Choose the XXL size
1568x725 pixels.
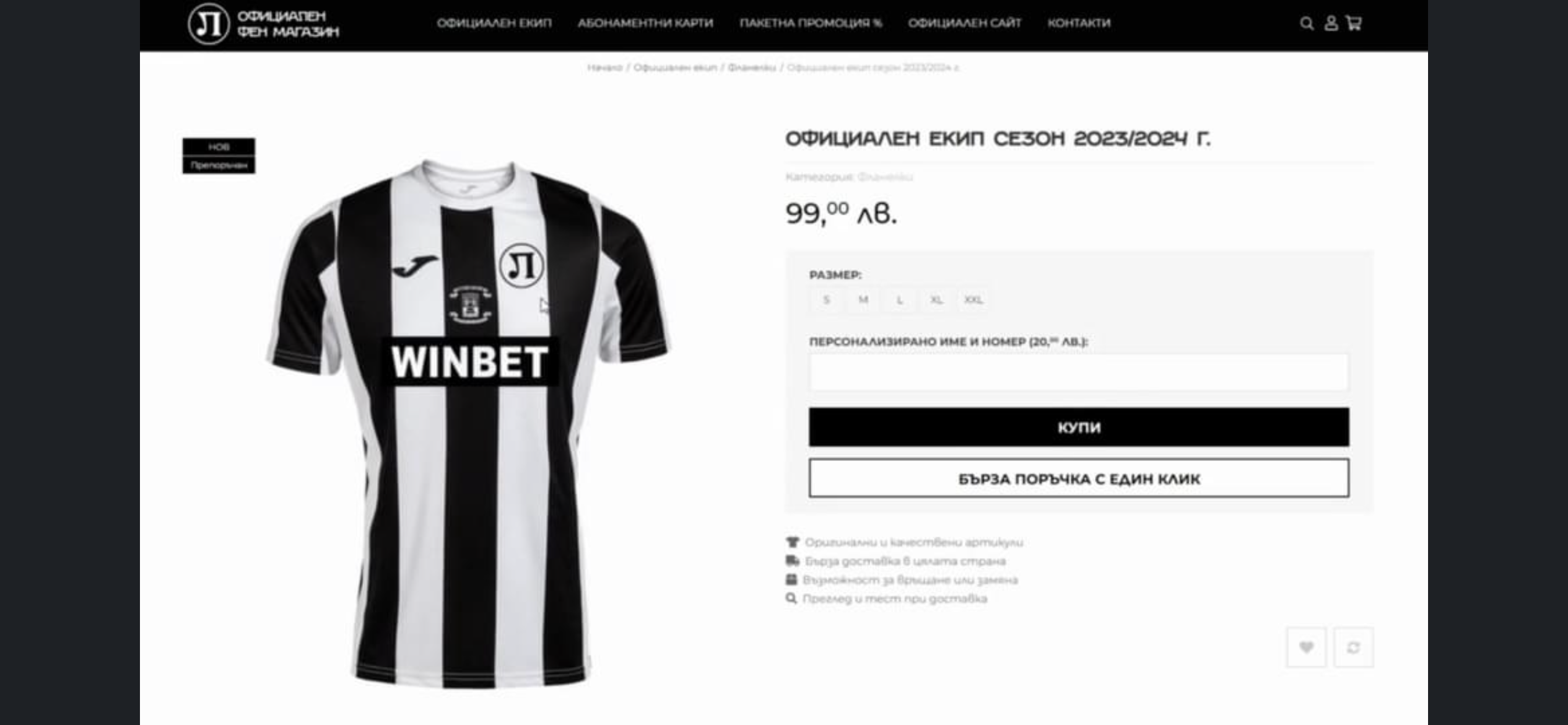pyautogui.click(x=973, y=300)
